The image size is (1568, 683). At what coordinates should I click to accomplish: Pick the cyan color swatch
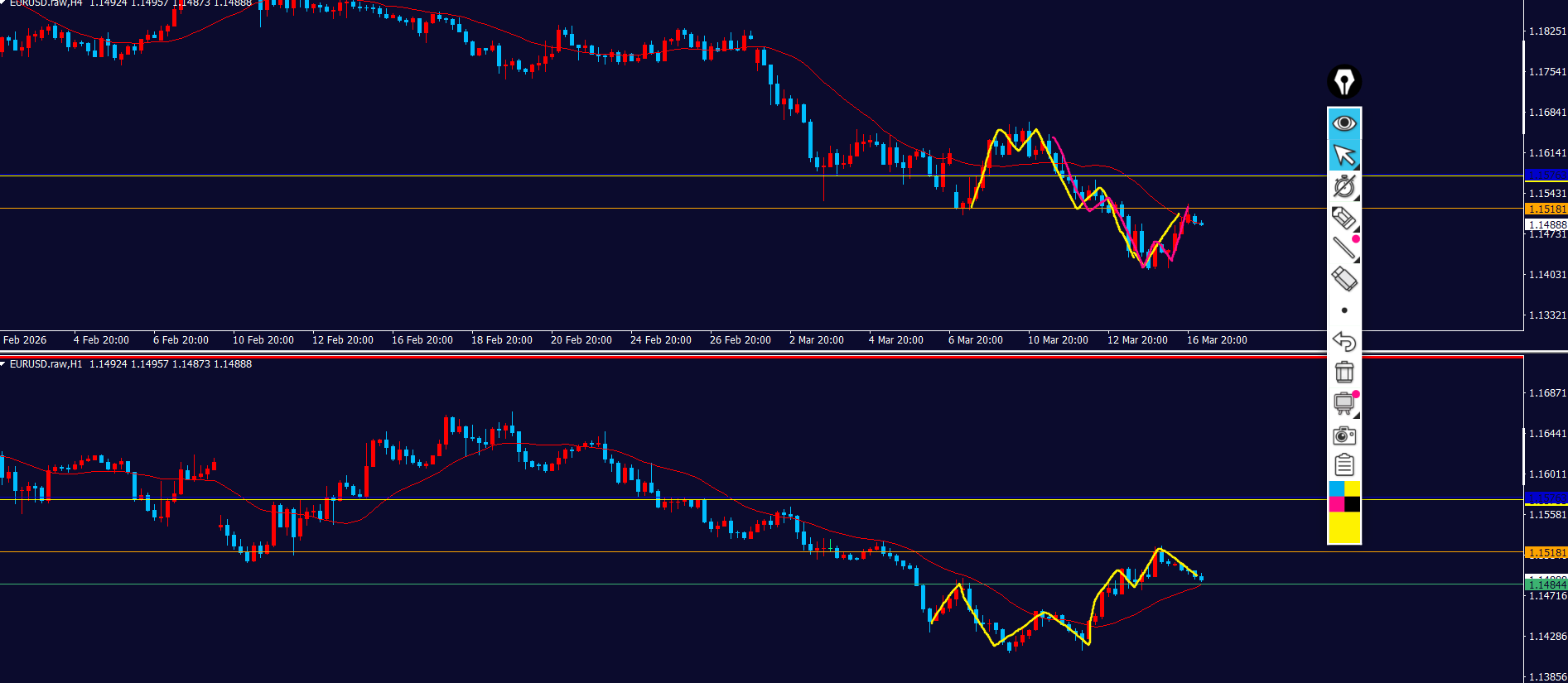tap(1336, 488)
